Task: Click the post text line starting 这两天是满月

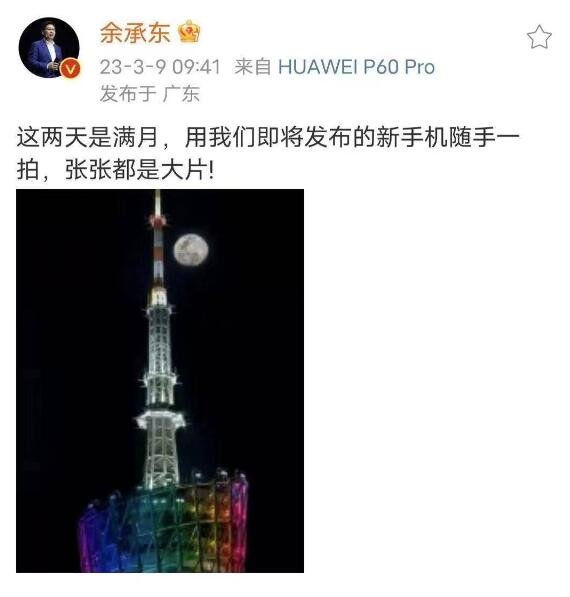Action: click(x=268, y=138)
